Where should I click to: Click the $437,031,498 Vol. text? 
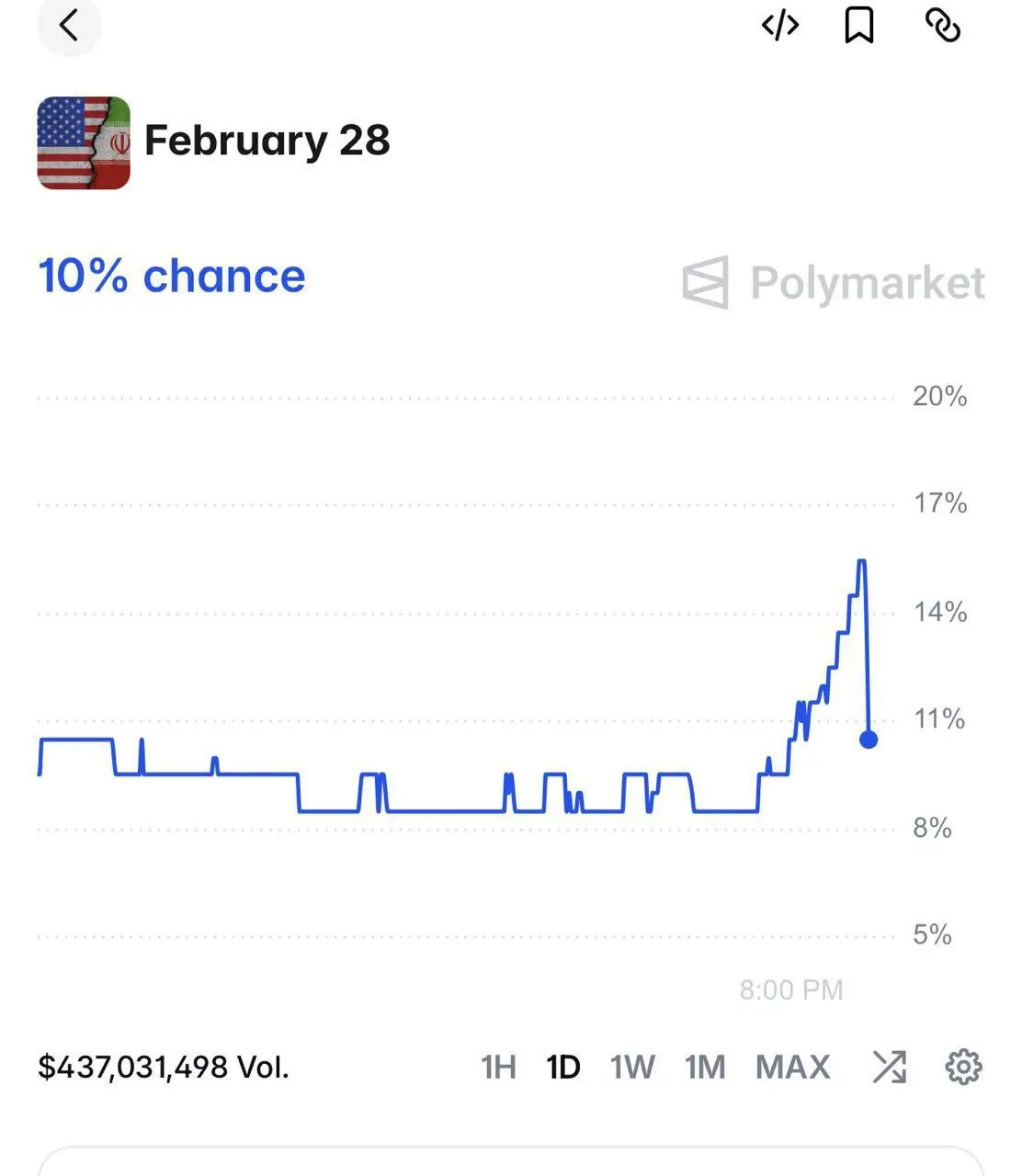pyautogui.click(x=164, y=1068)
